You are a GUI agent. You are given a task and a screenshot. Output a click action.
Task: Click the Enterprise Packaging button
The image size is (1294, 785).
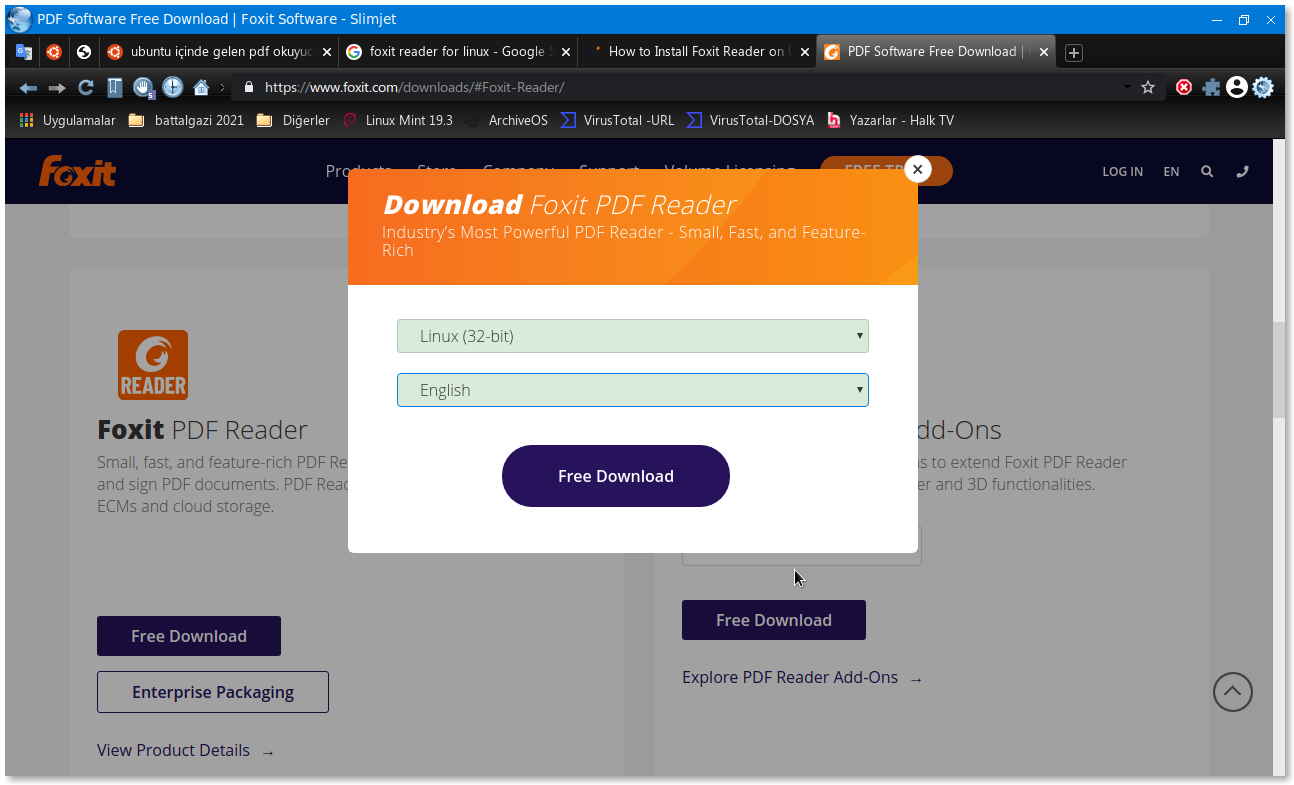click(x=213, y=692)
